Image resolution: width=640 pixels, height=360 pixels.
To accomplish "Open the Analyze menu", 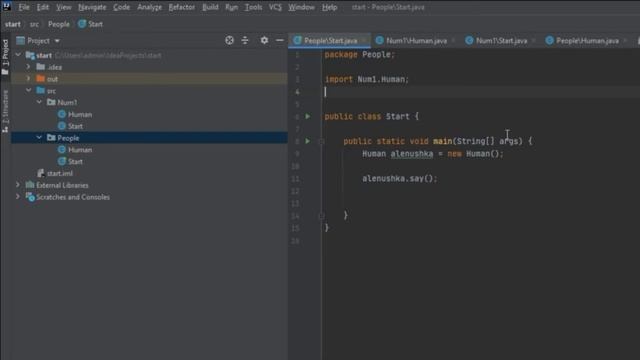I will pyautogui.click(x=149, y=7).
